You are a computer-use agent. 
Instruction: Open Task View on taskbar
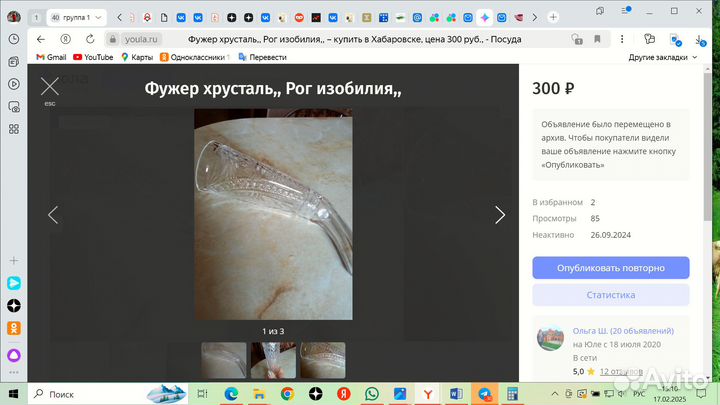[x=202, y=394]
